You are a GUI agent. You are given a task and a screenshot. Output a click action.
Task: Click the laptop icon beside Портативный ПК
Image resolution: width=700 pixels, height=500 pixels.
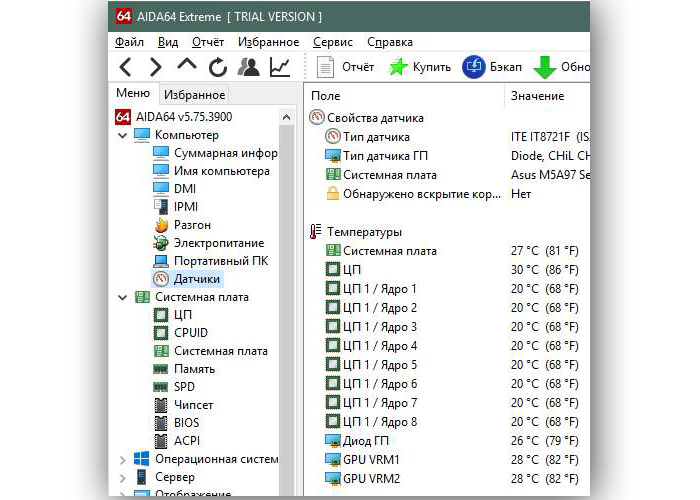click(161, 261)
